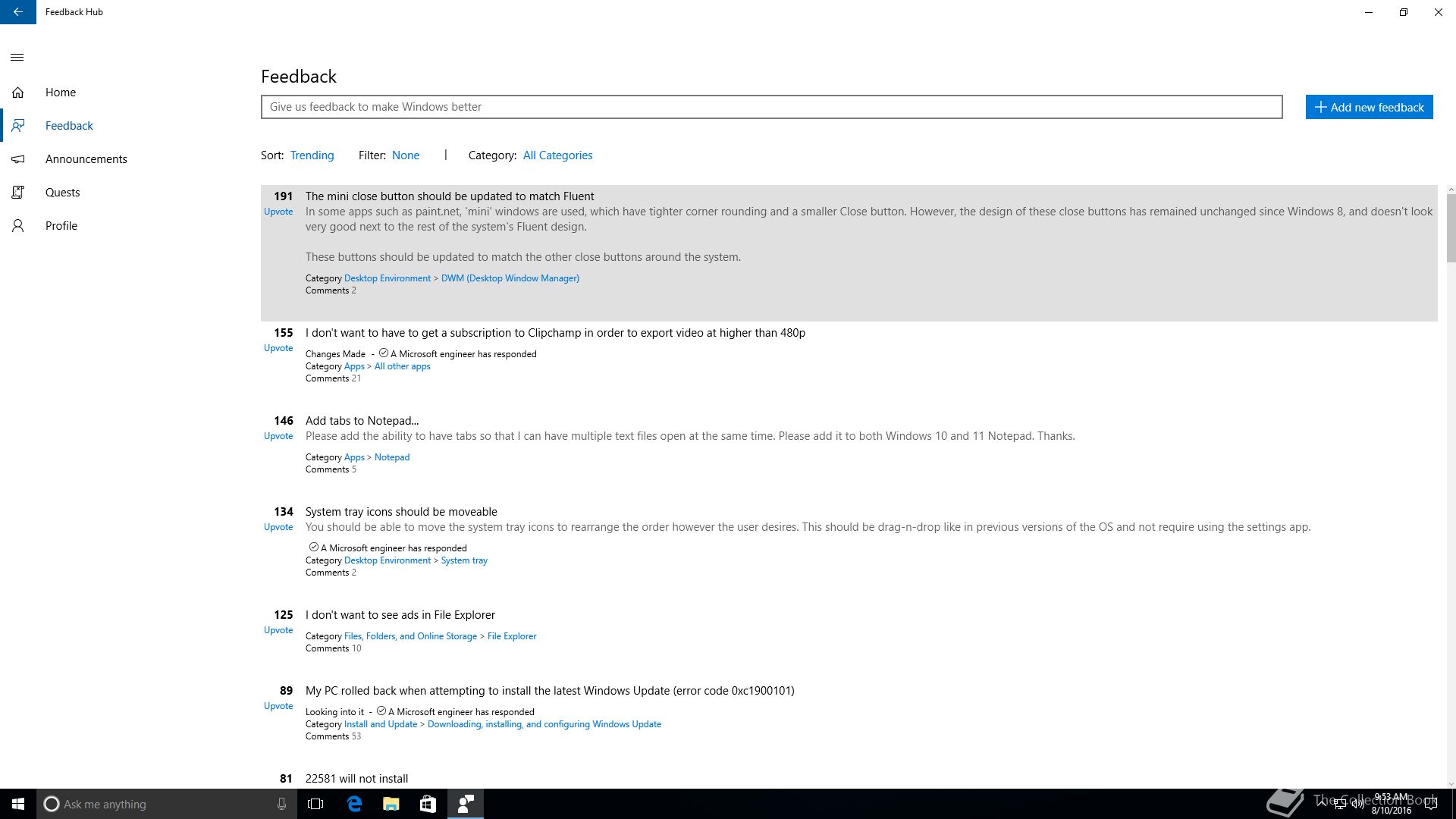Screen dimensions: 1456x819
Task: Open 'Add tabs to Notepad...' feedback
Action: tap(362, 421)
